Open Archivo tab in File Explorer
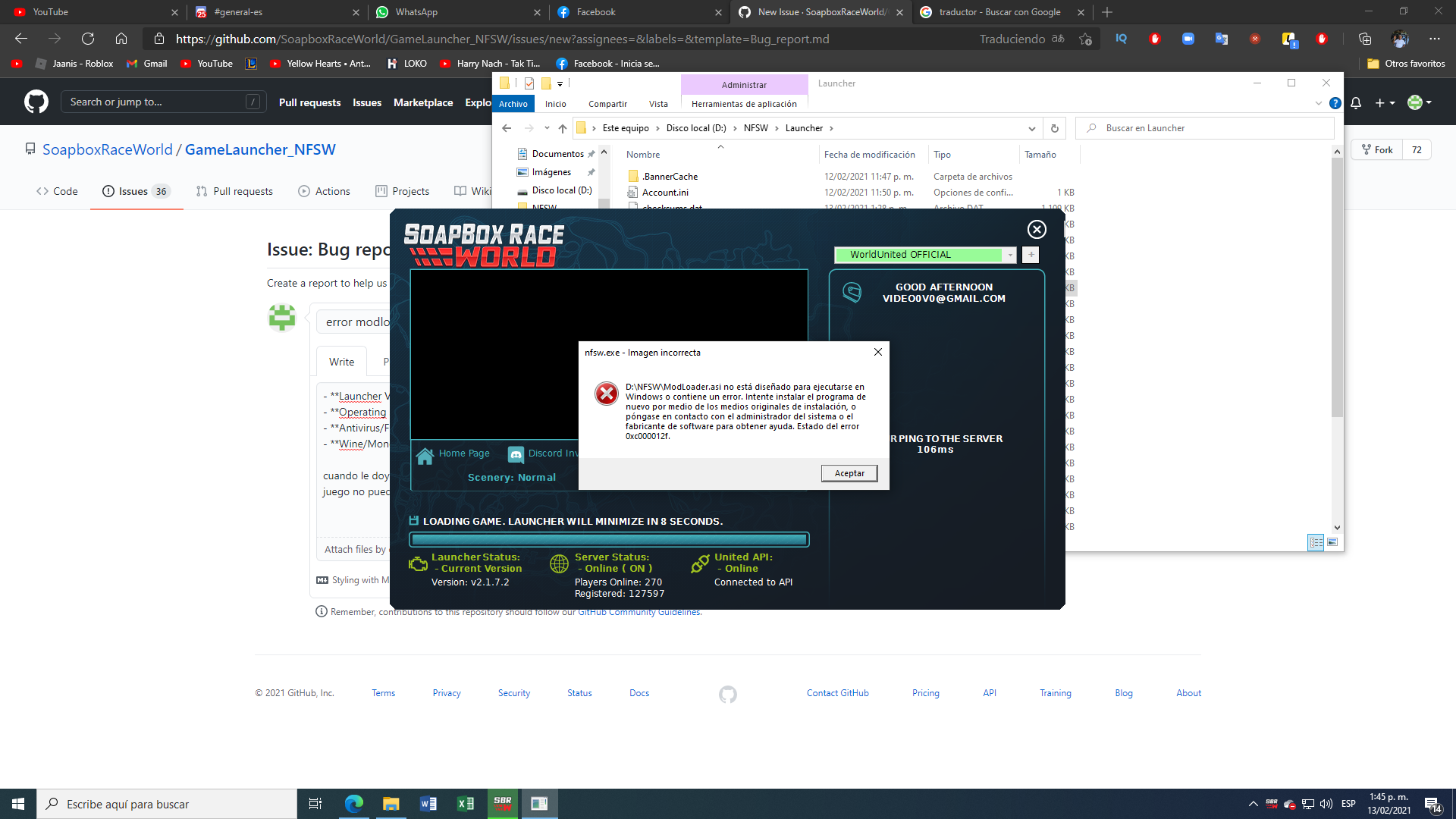This screenshot has height=819, width=1456. 513,104
